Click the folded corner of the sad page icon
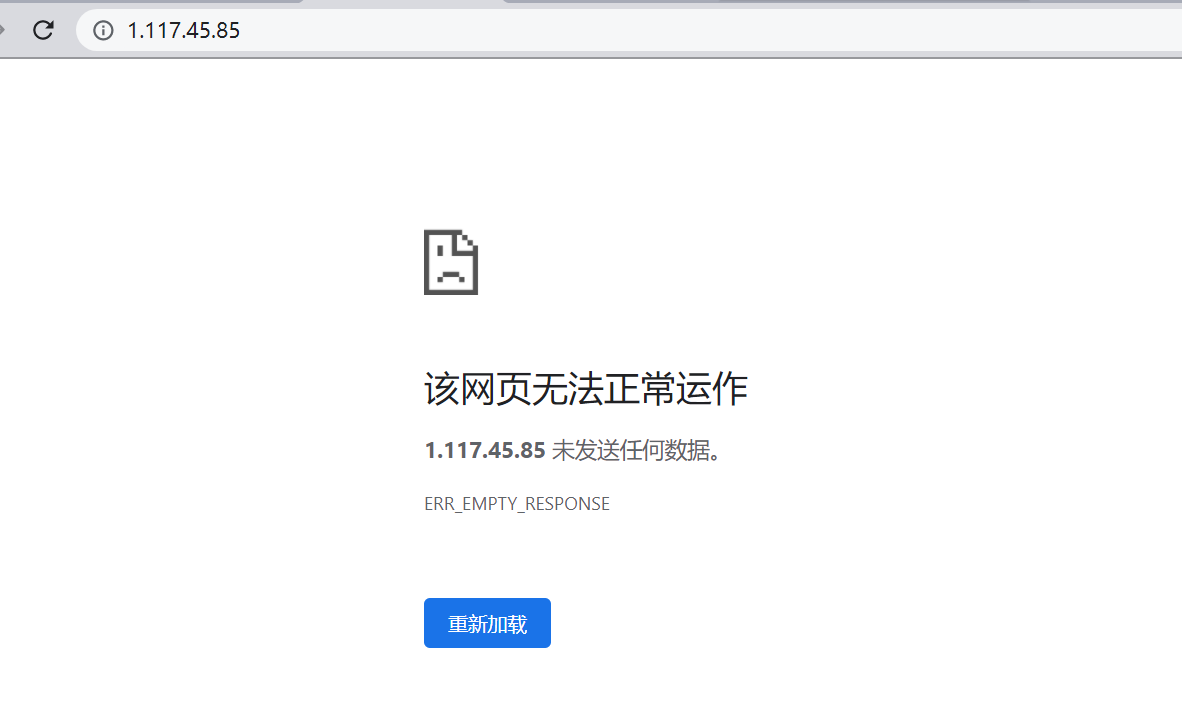The width and height of the screenshot is (1182, 718). (x=466, y=241)
